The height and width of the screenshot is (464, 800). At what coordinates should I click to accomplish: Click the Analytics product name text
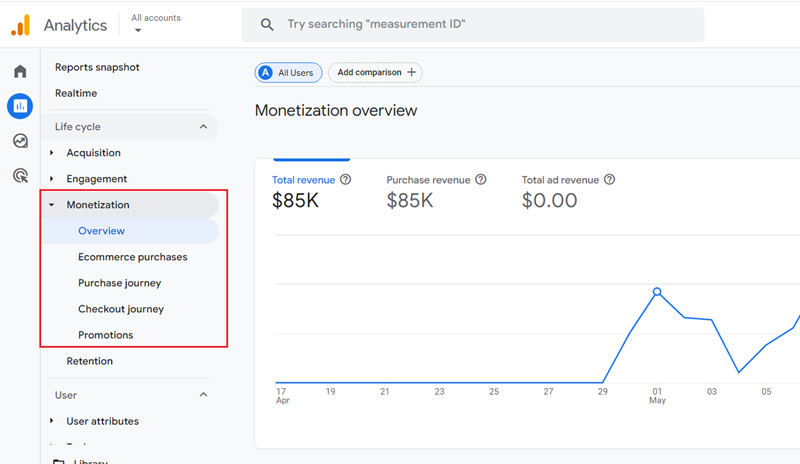(x=76, y=25)
